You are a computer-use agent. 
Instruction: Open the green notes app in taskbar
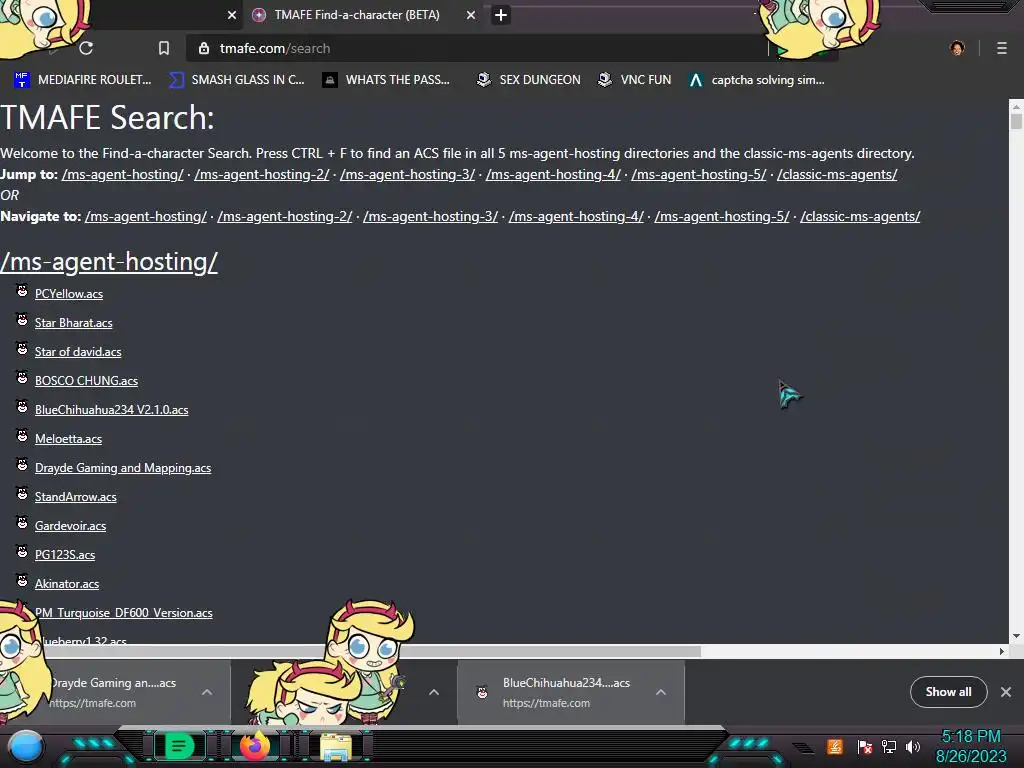tap(179, 746)
